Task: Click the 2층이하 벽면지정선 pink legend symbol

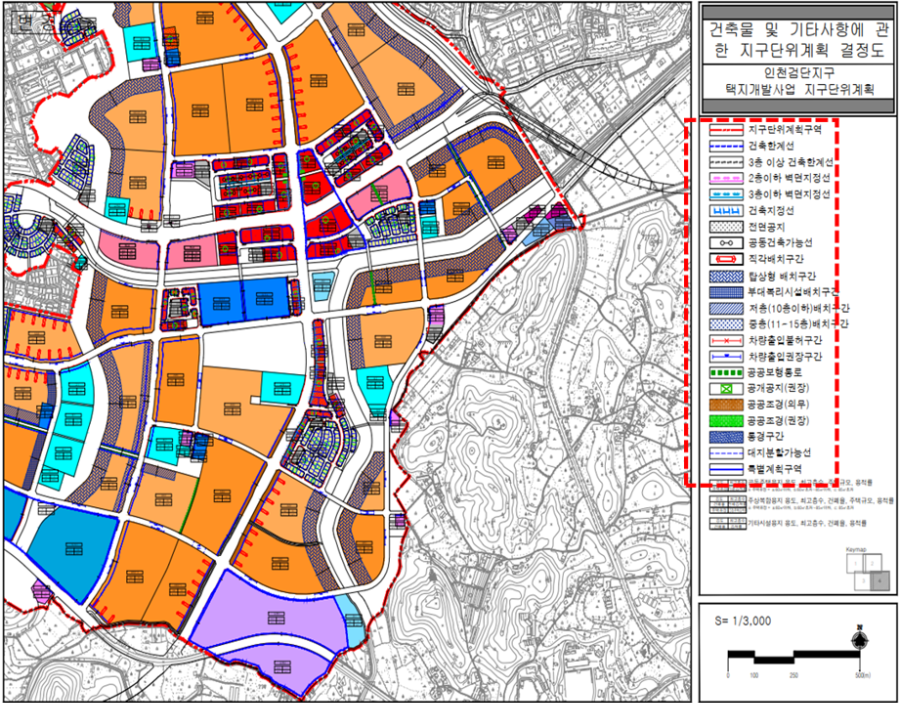Action: pyautogui.click(x=726, y=178)
